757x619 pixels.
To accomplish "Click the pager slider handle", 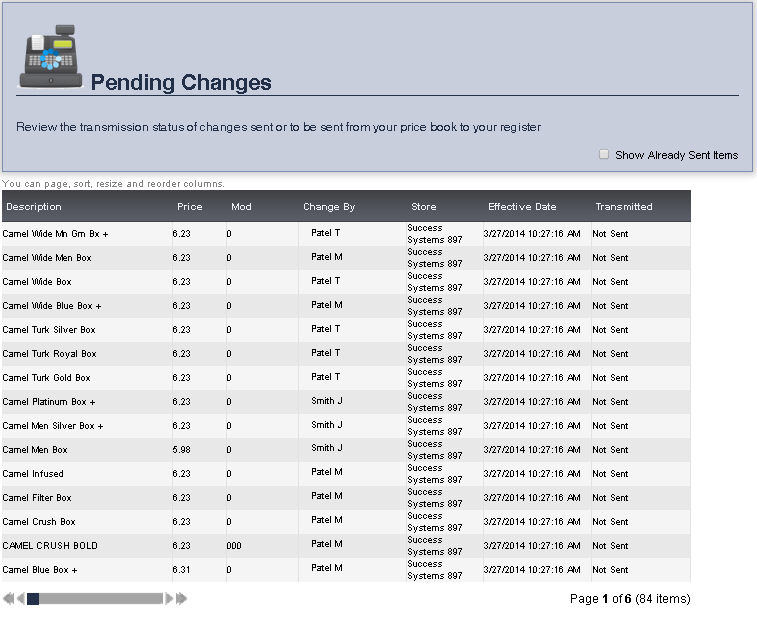I will (33, 599).
